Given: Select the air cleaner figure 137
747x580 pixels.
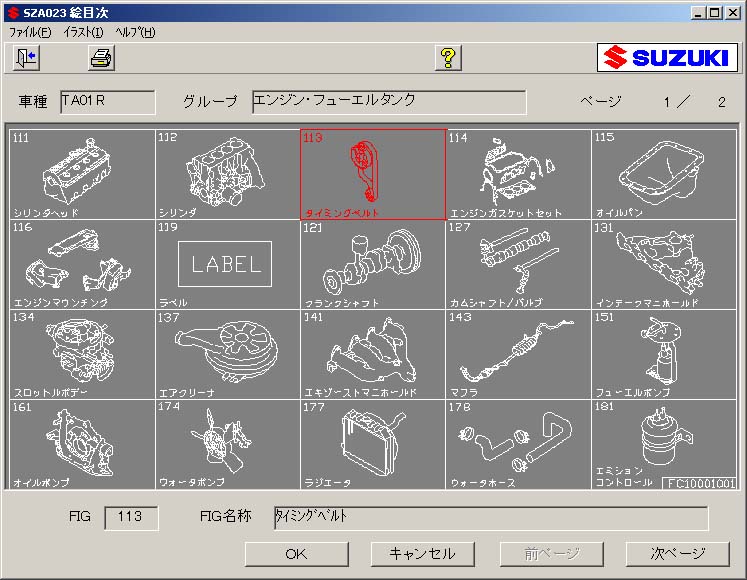Looking at the screenshot, I should tap(227, 354).
